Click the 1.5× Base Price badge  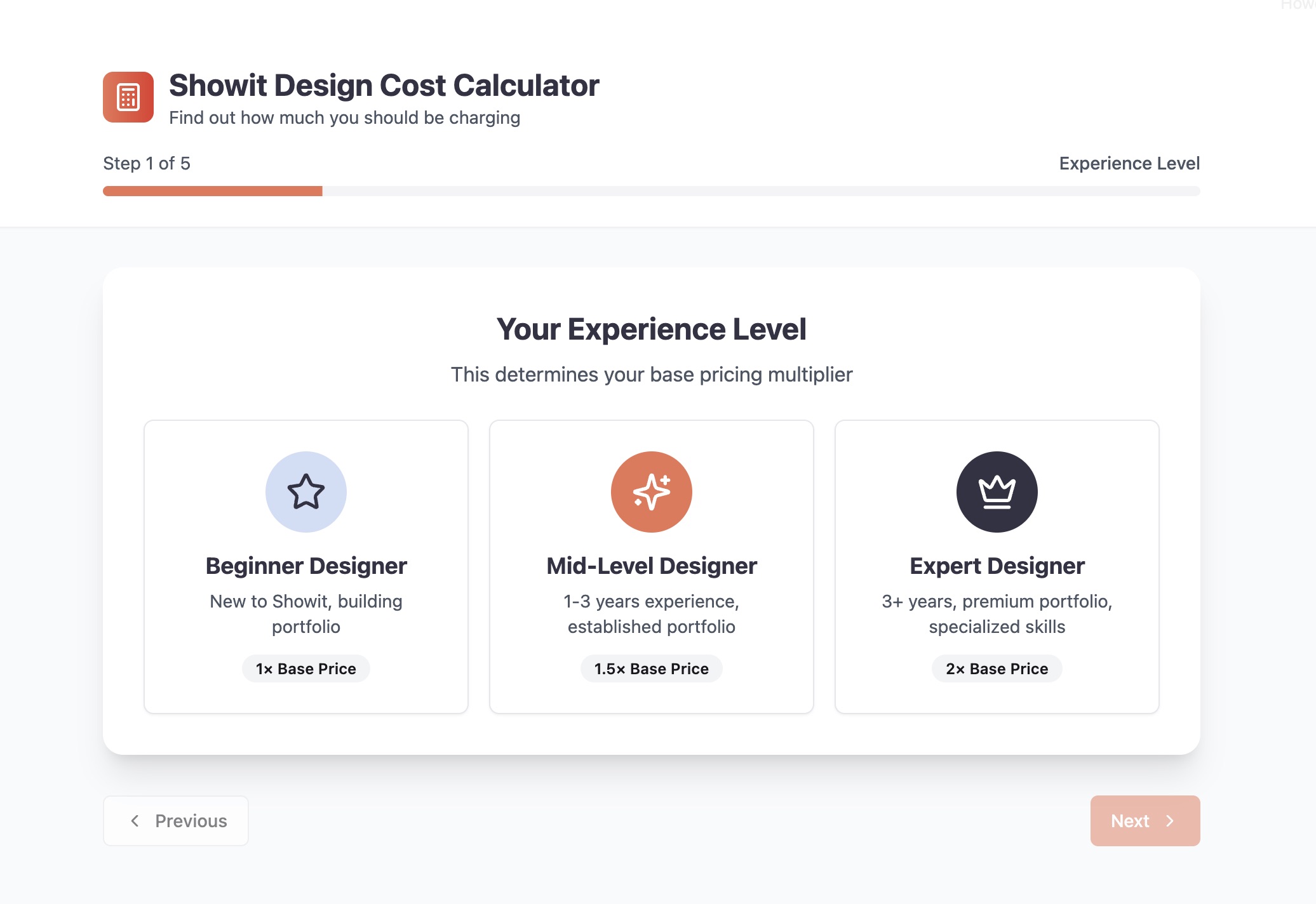click(x=652, y=668)
